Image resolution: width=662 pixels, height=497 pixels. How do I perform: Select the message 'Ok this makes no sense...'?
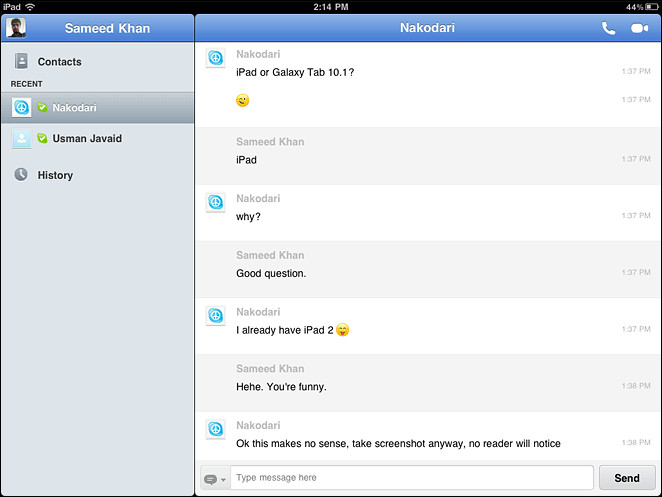[x=398, y=443]
